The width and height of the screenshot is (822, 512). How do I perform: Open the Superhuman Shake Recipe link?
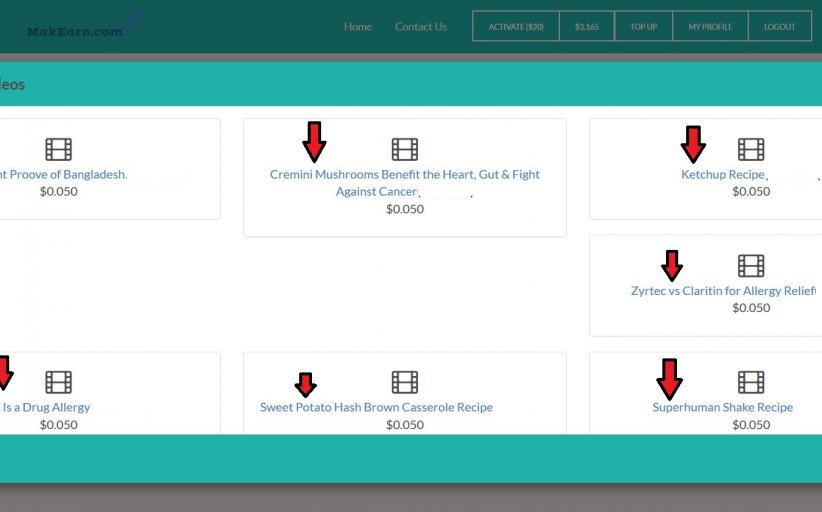coord(722,408)
